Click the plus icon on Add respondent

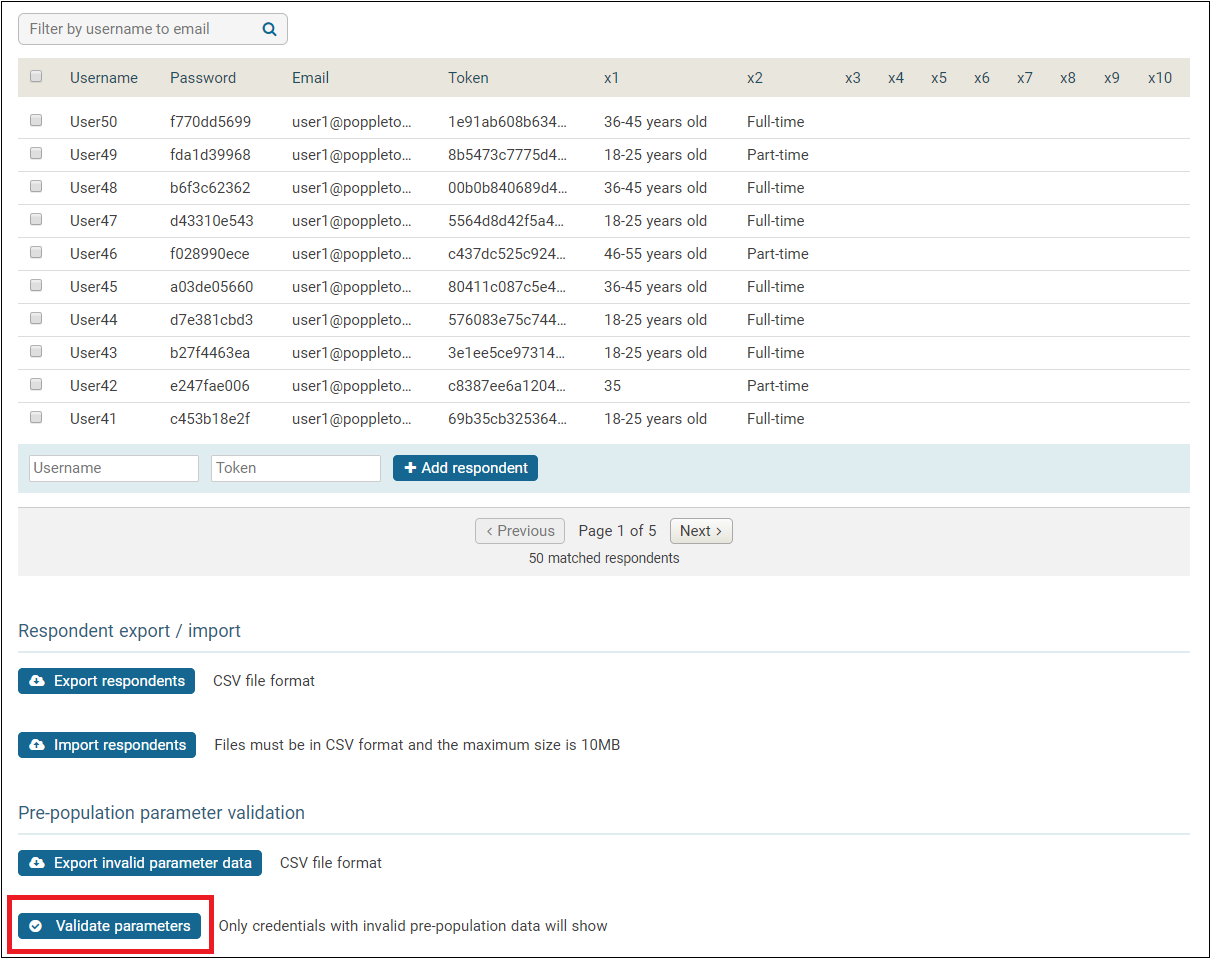(x=410, y=468)
